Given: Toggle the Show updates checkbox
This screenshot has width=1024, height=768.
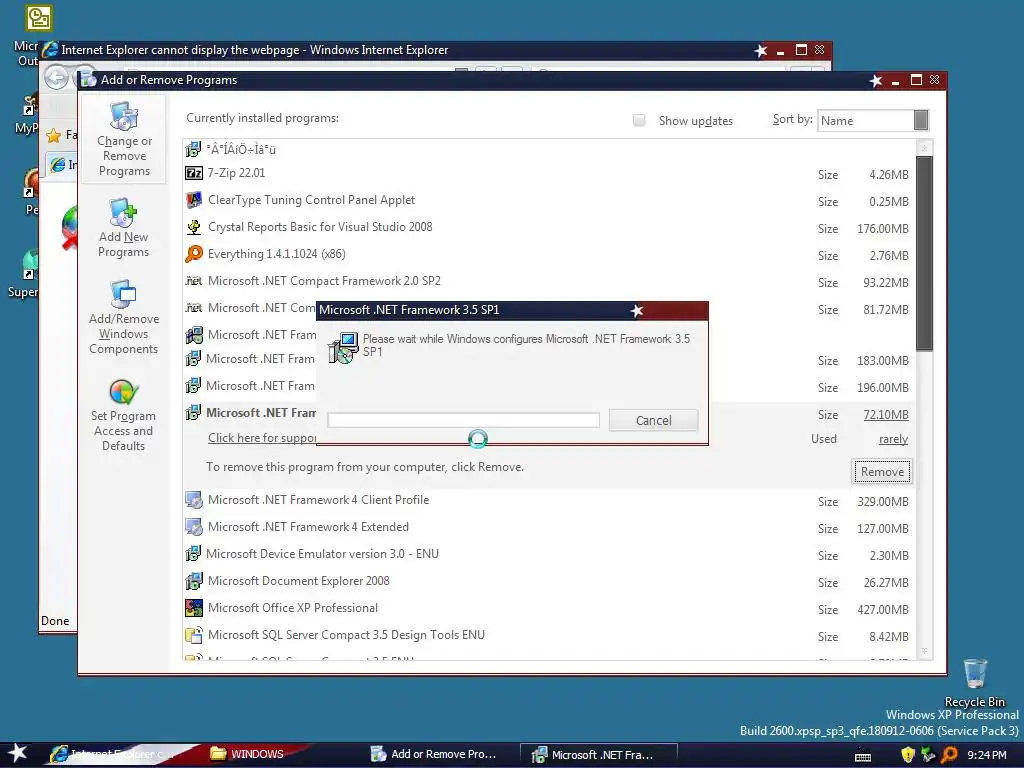Looking at the screenshot, I should (639, 120).
